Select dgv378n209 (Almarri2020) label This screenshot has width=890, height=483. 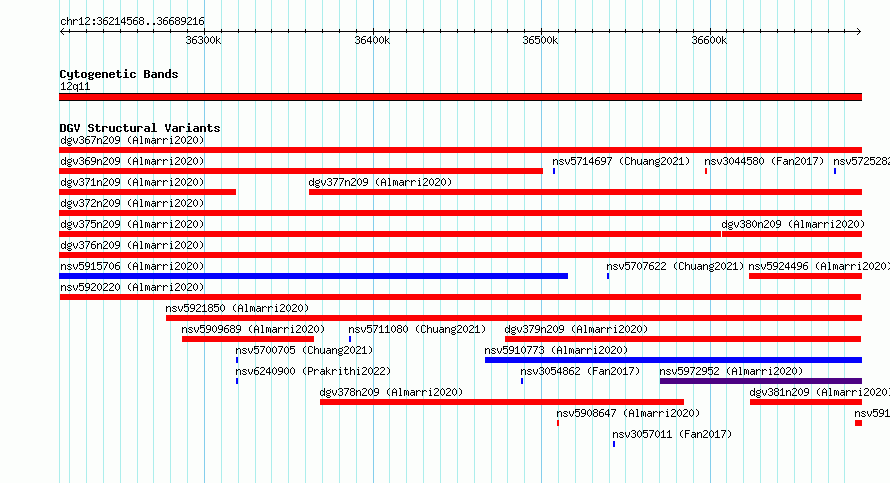click(391, 392)
